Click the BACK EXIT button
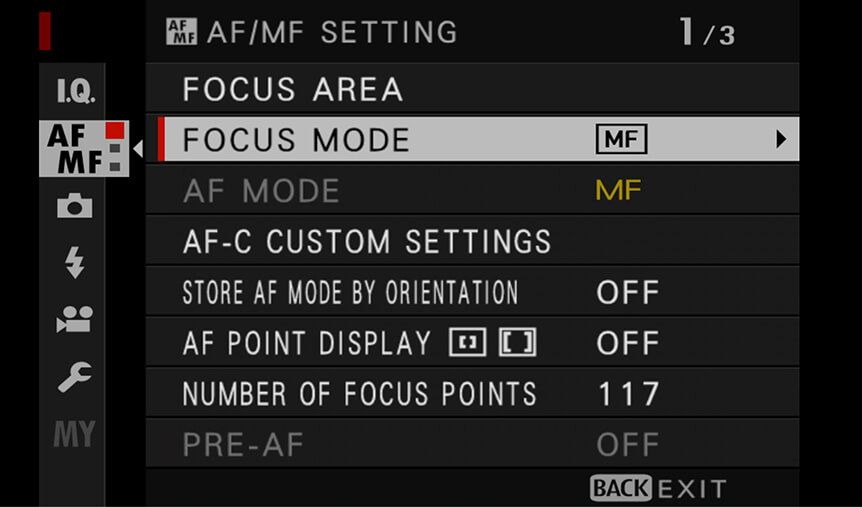862x507 pixels. tap(658, 488)
